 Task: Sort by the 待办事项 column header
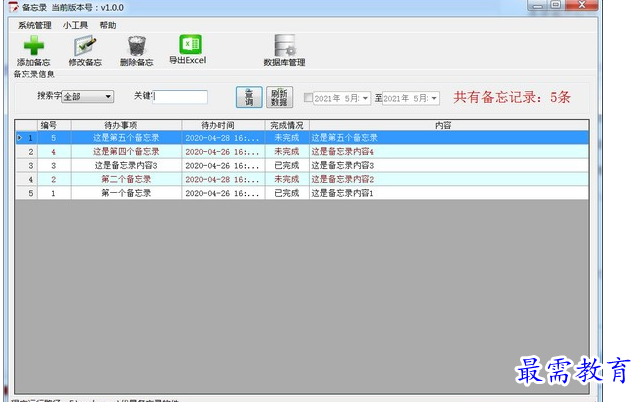(126, 125)
